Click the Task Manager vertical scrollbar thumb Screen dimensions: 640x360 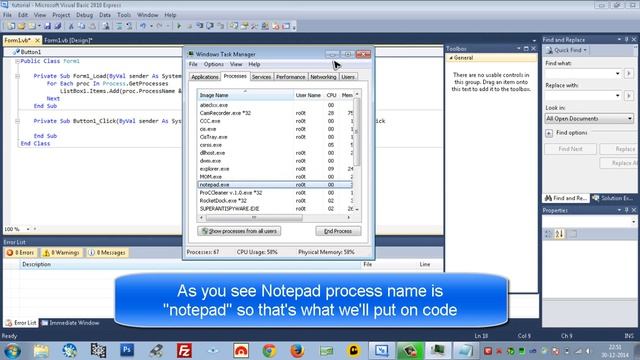tap(357, 131)
